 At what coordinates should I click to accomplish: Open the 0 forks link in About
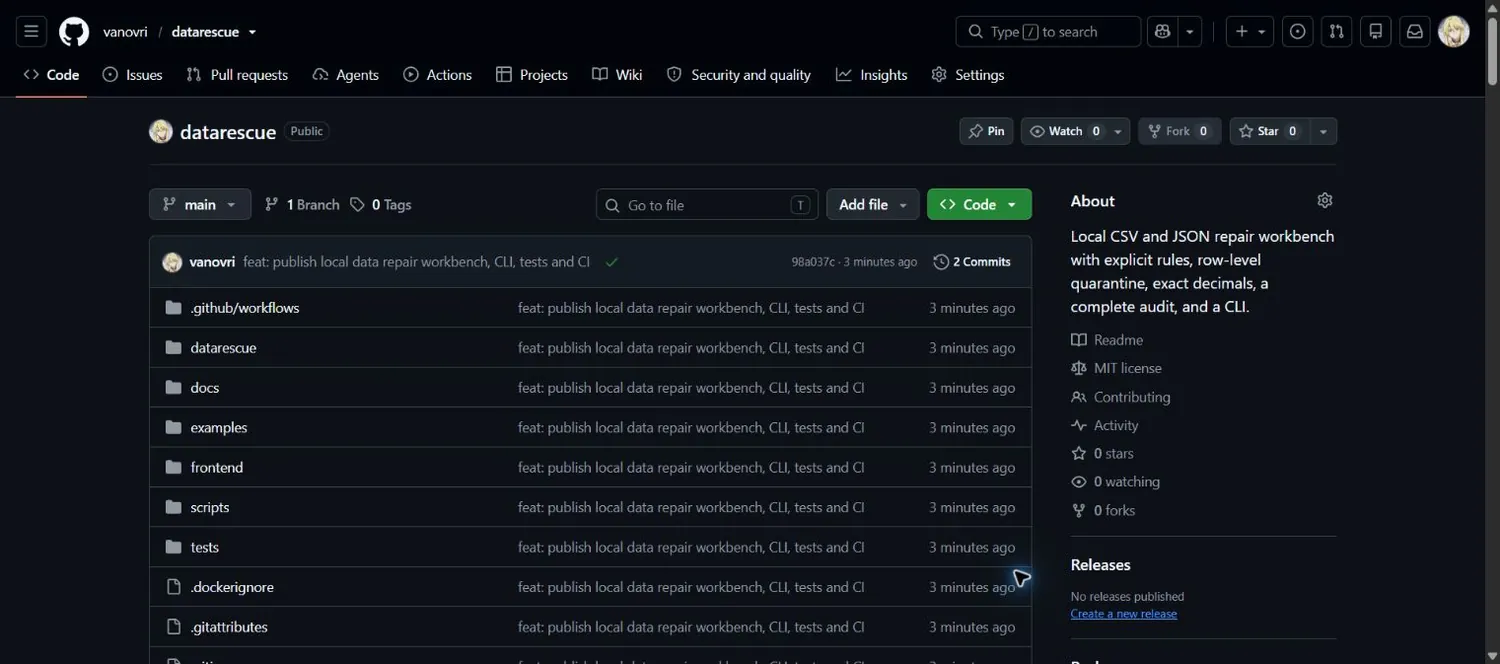pos(1103,510)
